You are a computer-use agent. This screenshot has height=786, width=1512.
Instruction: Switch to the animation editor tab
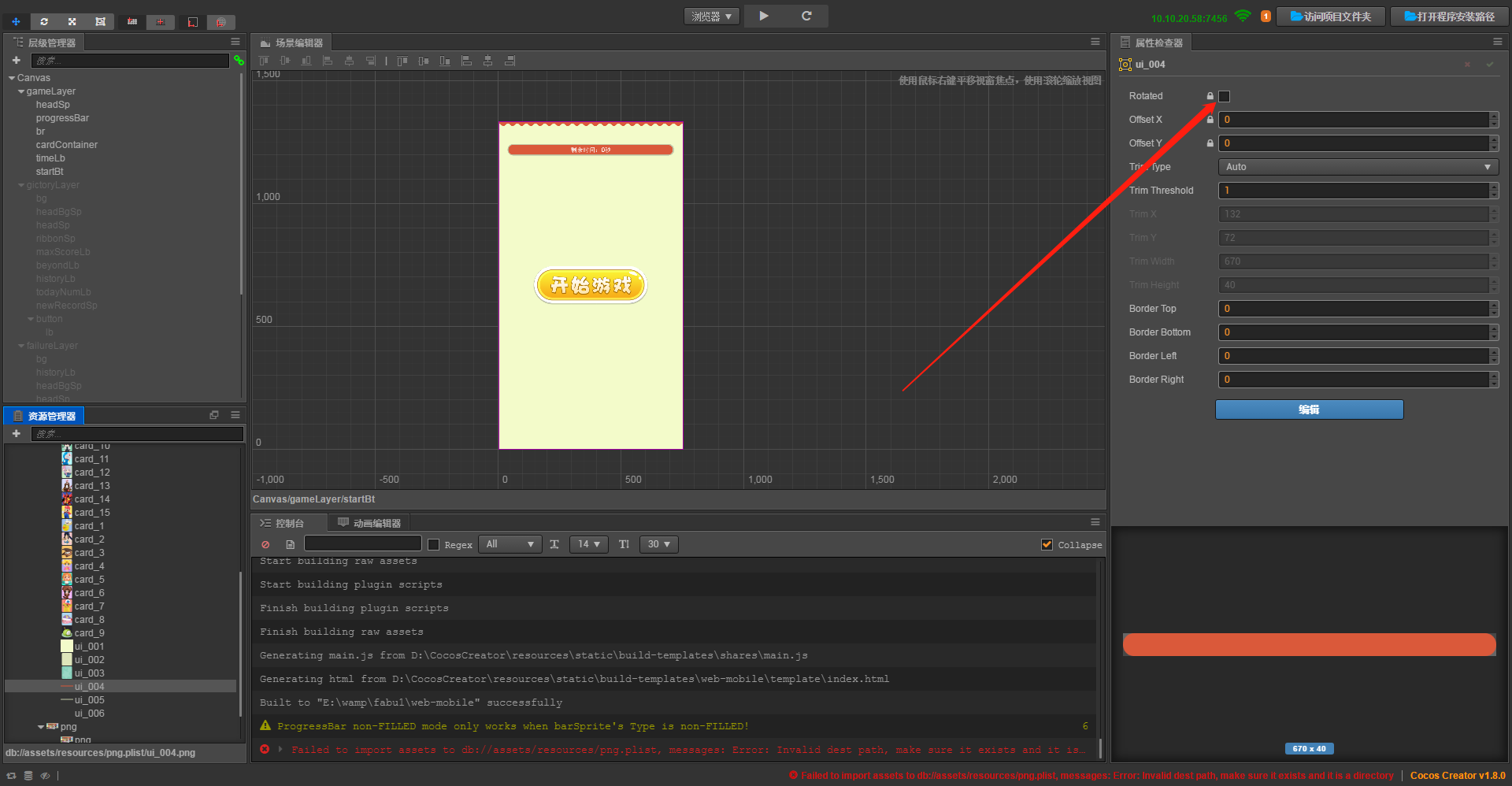coord(369,523)
